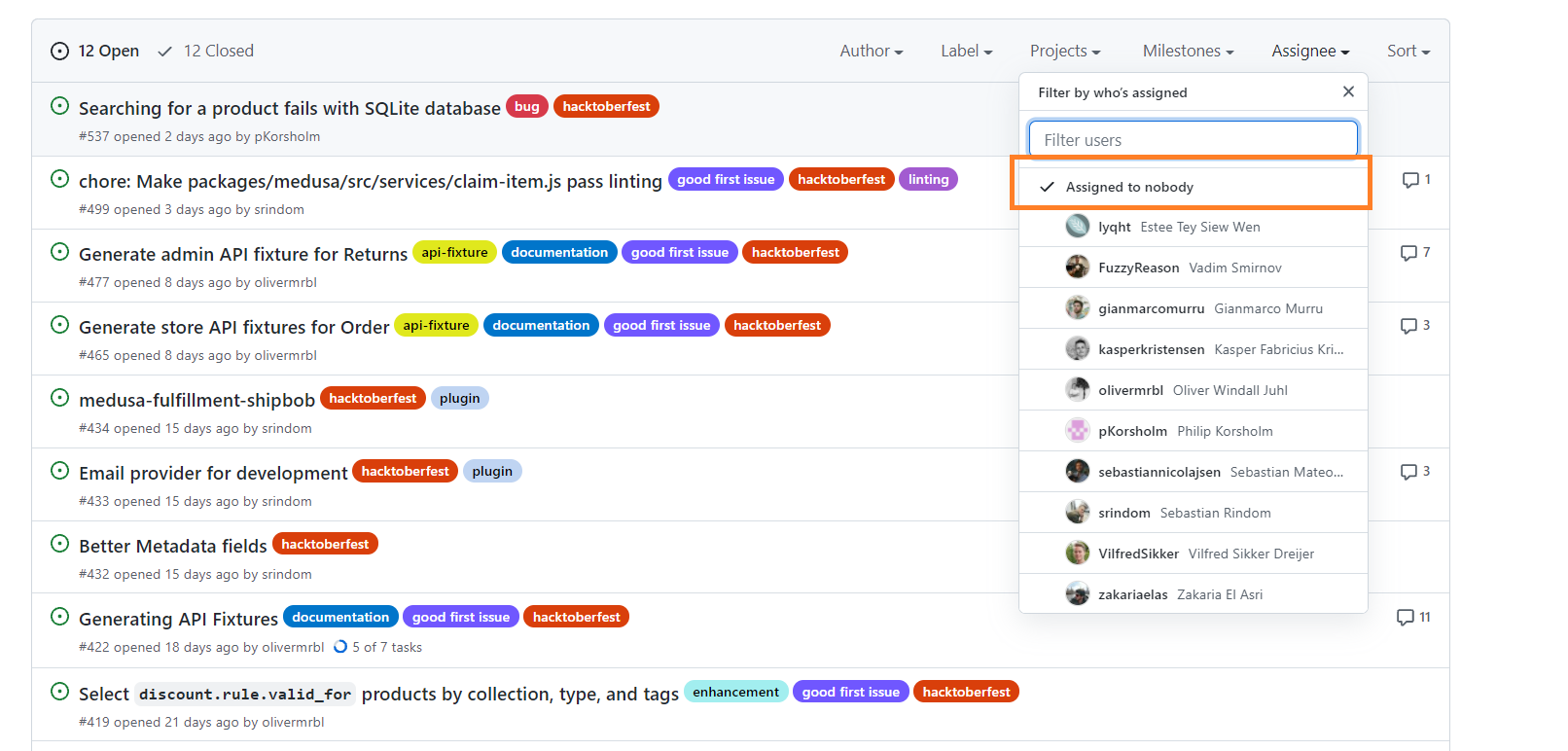Screen dimensions: 1568x751
Task: Click red bug label on SQLite issue
Action: point(526,106)
